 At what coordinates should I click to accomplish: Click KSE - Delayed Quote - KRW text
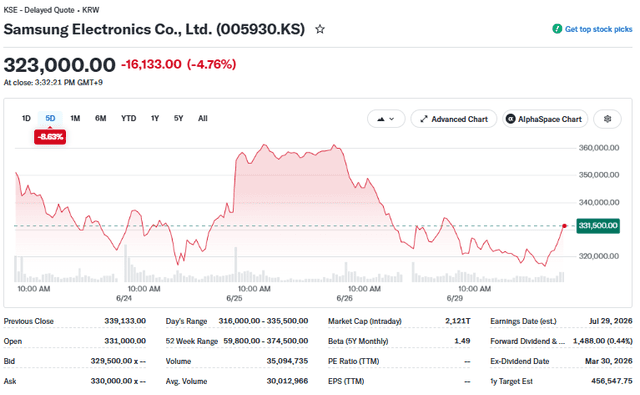click(x=51, y=10)
